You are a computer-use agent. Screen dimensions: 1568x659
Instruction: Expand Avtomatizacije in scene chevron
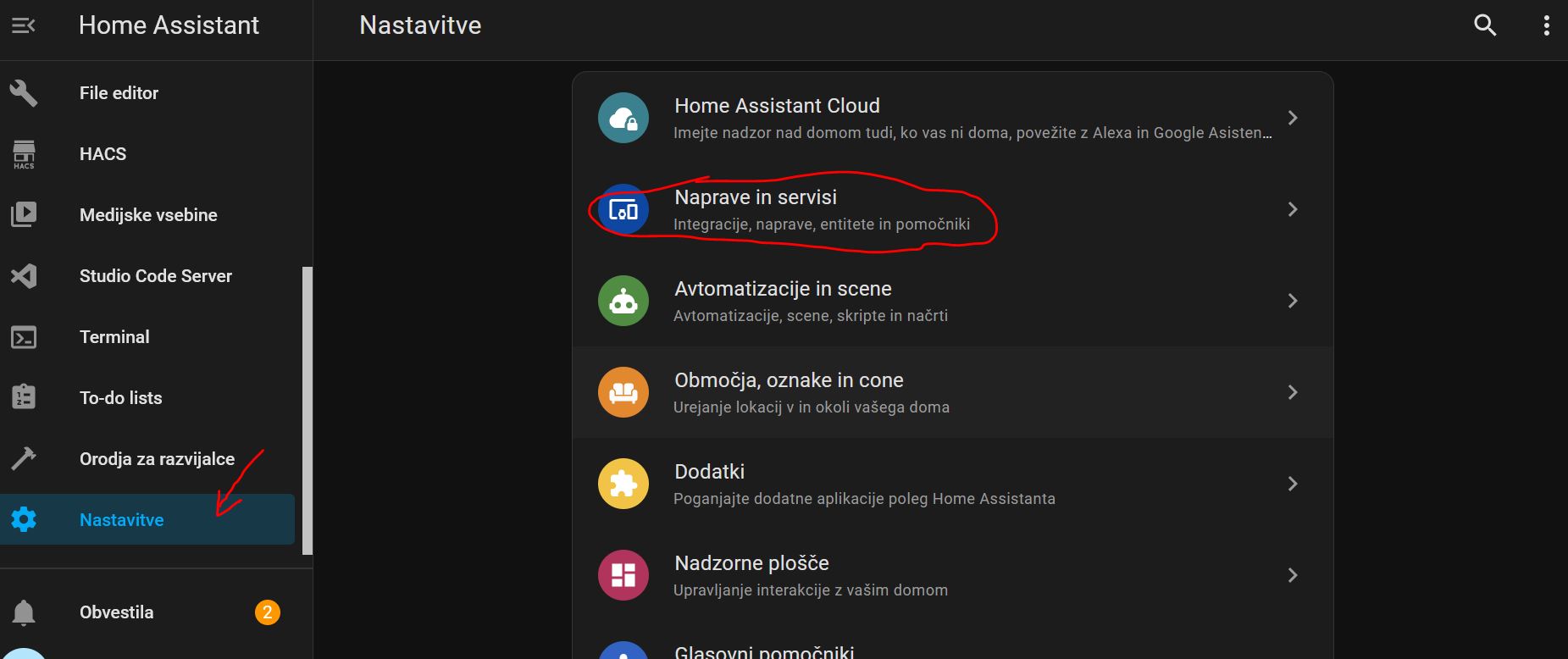click(x=1293, y=301)
